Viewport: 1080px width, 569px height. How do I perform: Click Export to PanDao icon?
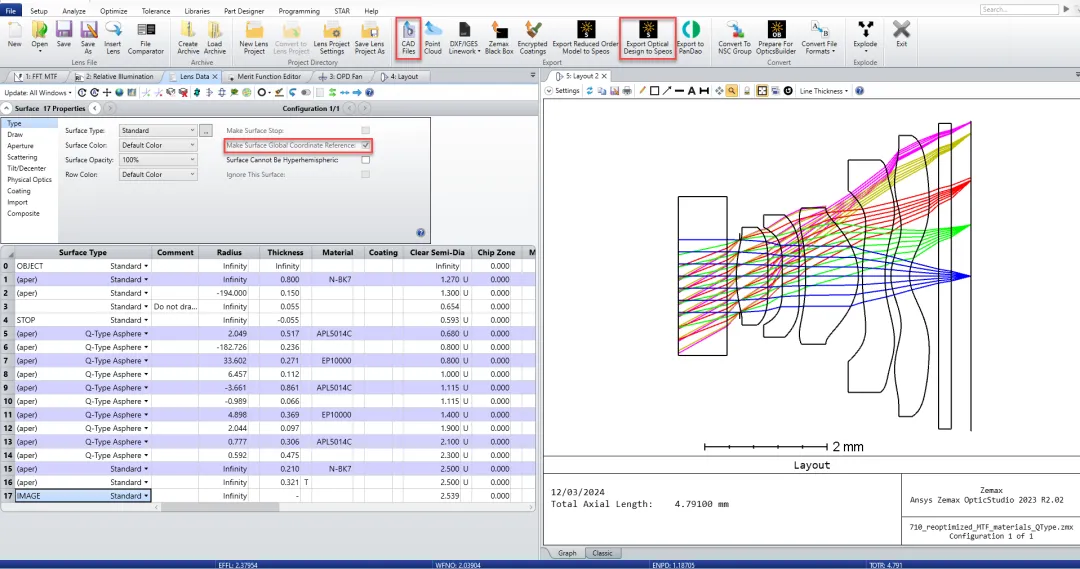(x=690, y=39)
